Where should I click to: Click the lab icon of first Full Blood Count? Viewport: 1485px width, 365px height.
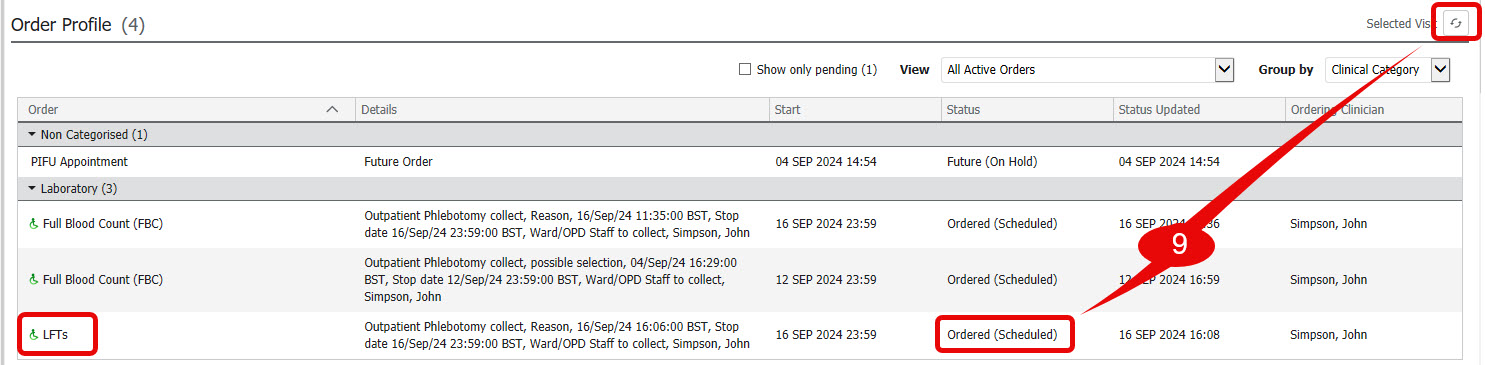(x=34, y=224)
